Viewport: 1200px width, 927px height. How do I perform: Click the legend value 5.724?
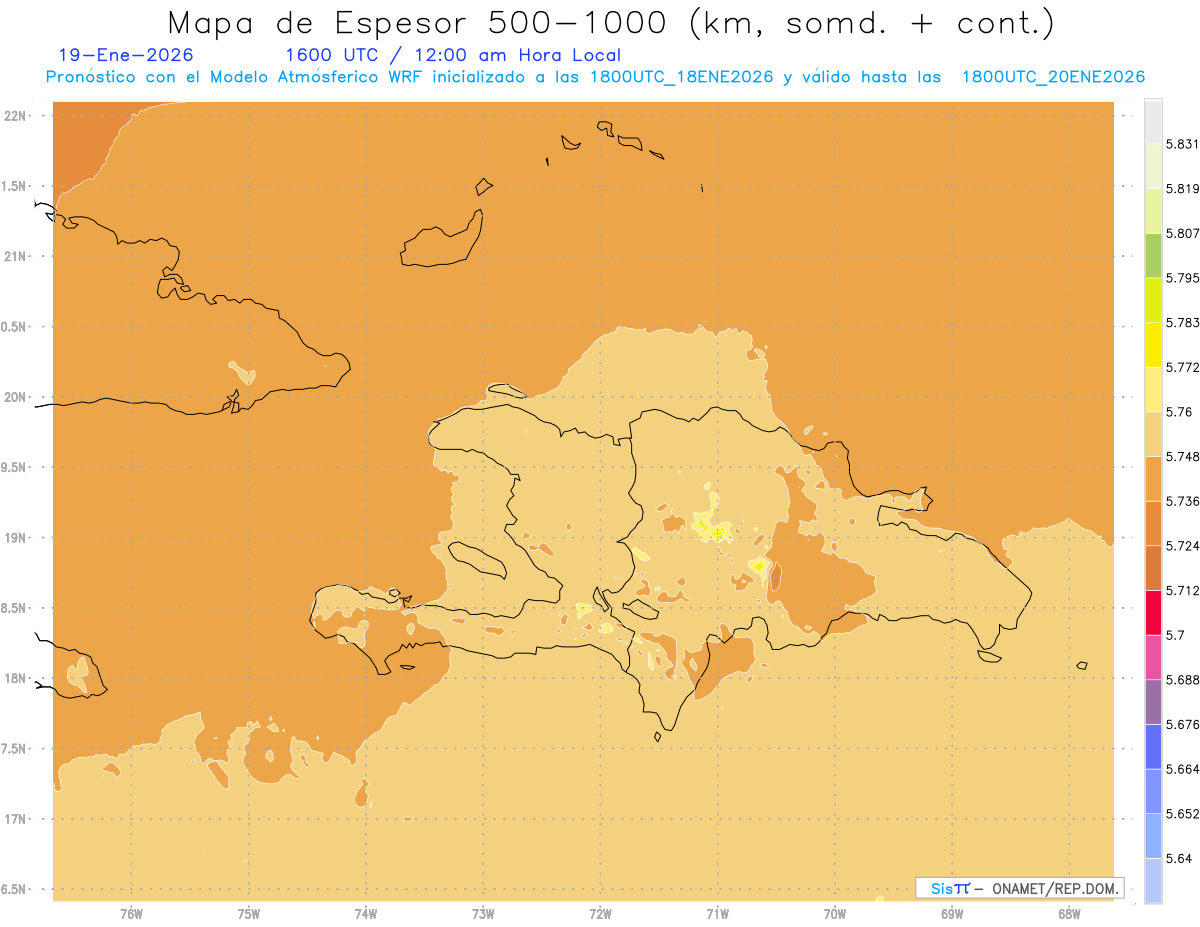pos(1183,546)
